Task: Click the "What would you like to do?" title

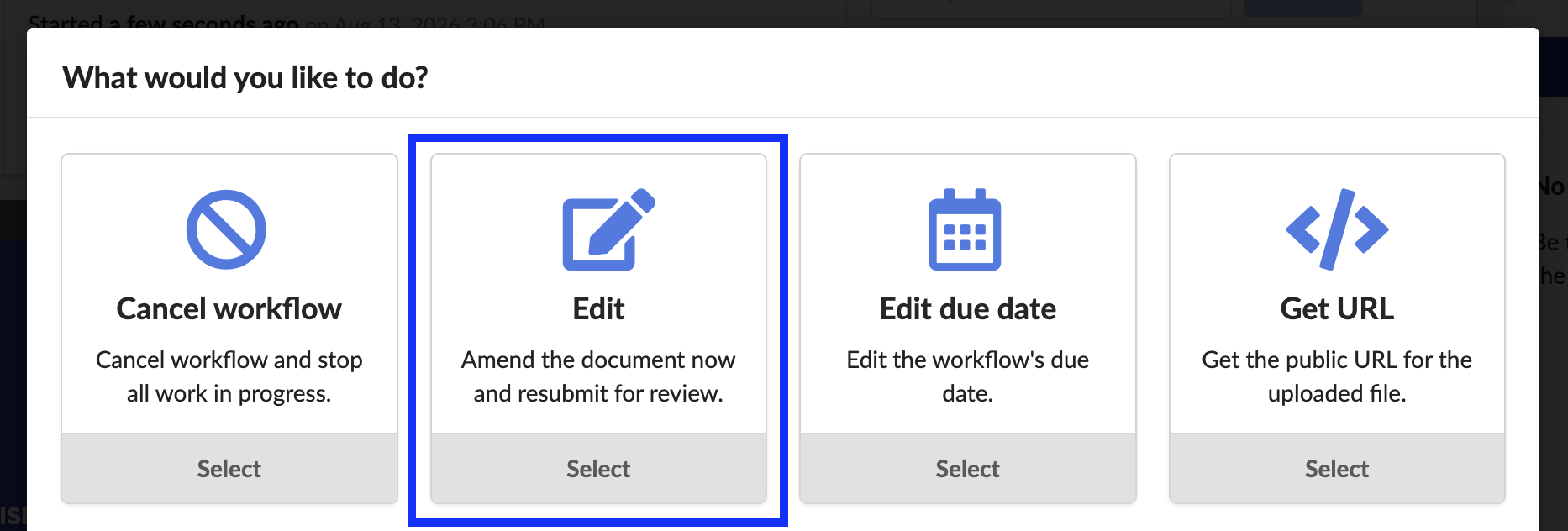Action: 245,77
